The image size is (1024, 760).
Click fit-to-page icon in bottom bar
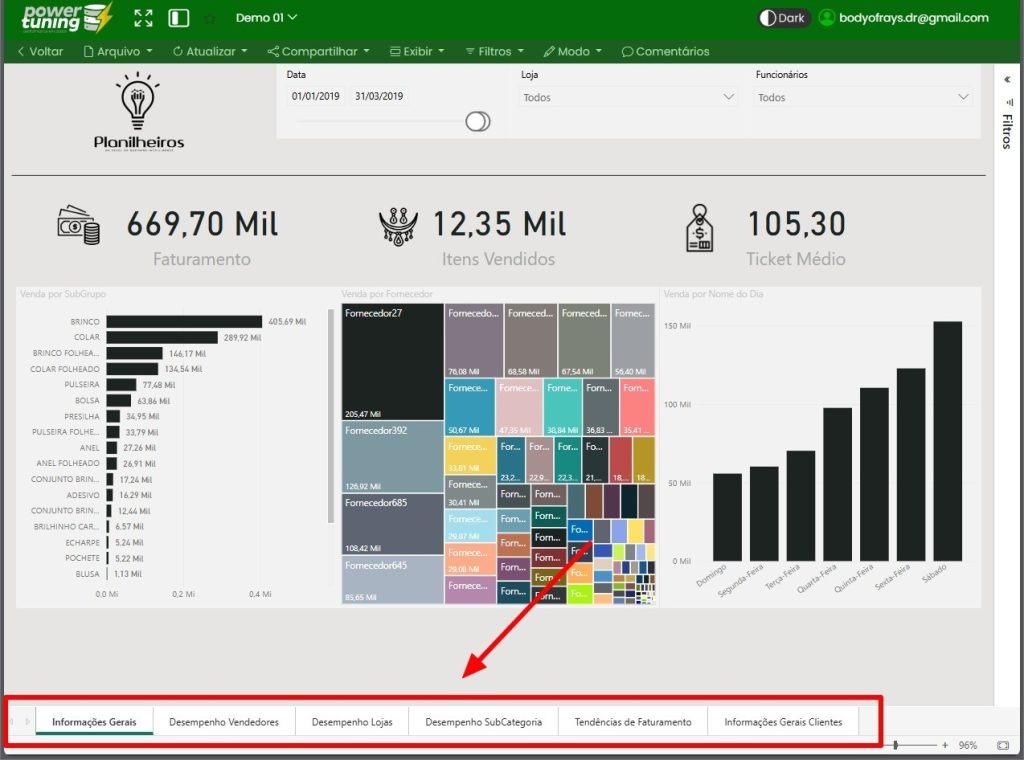[1002, 745]
